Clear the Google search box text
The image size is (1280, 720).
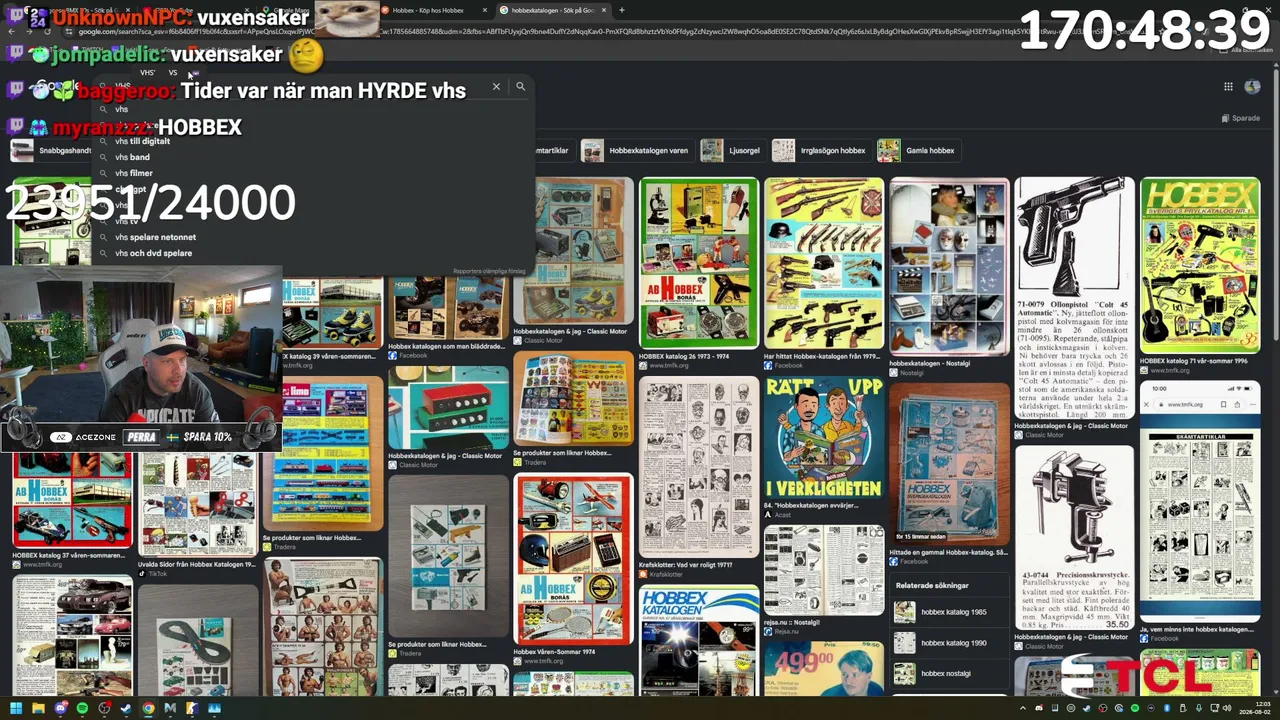point(496,87)
